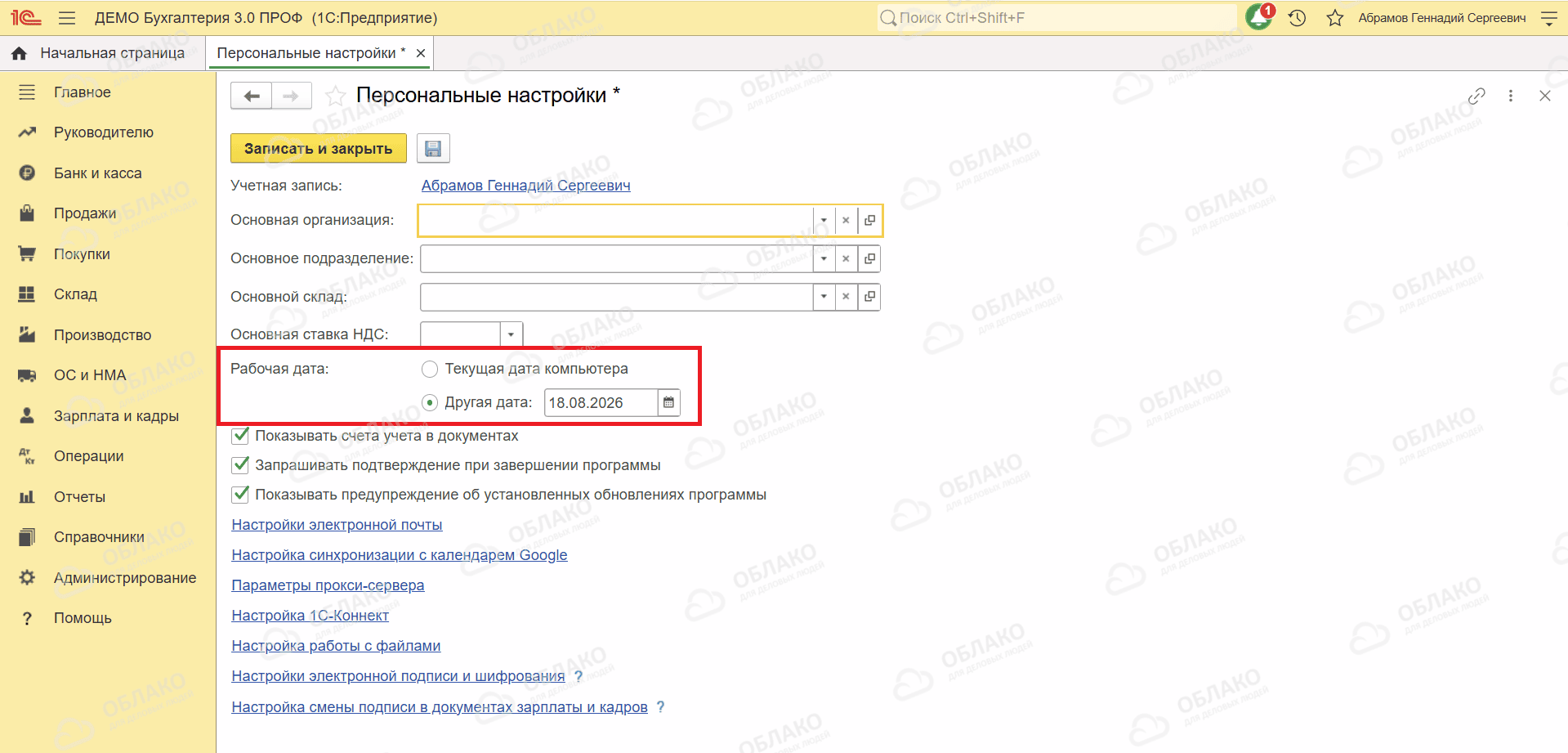Navigate back with the left arrow
1568x753 pixels.
252,96
